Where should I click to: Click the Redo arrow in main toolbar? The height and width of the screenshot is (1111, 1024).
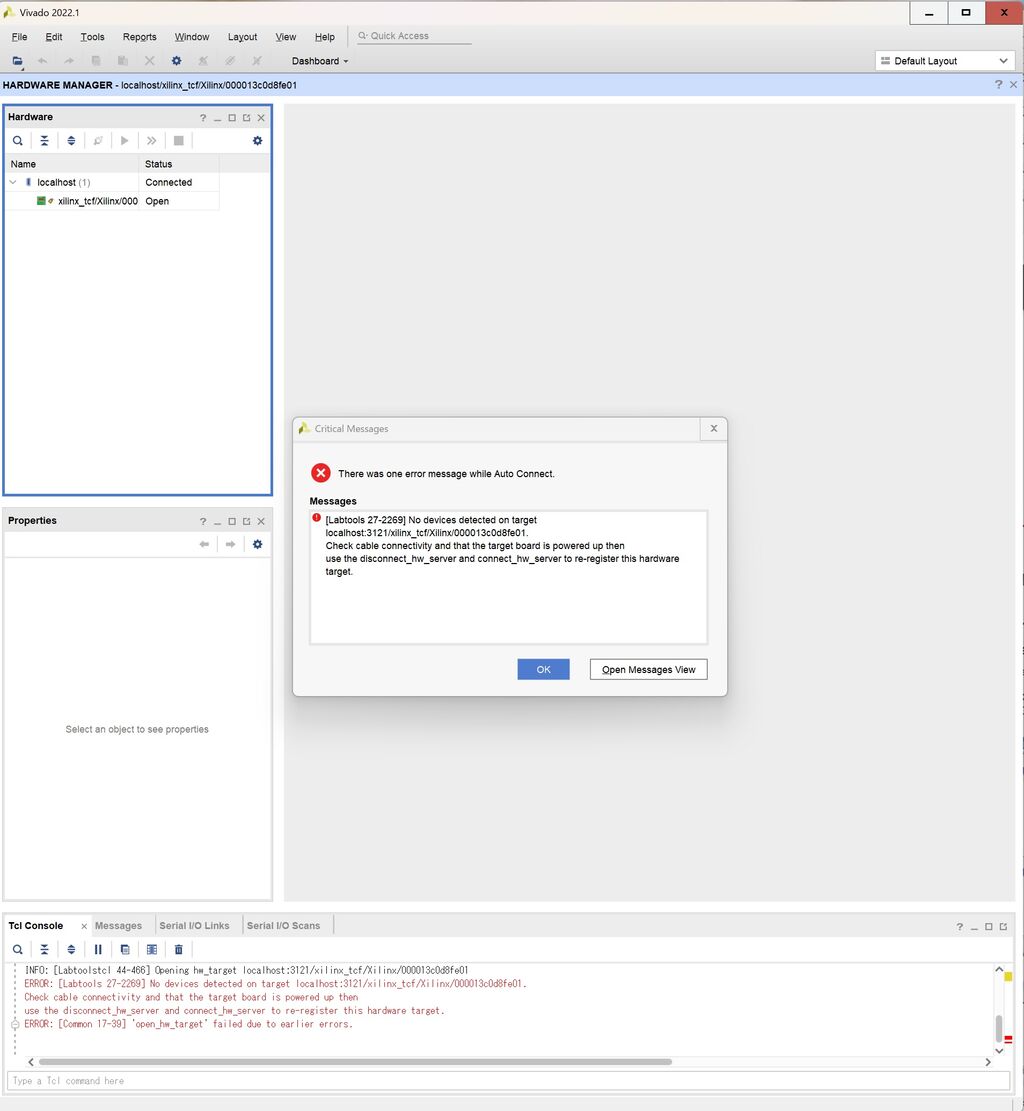pos(69,61)
